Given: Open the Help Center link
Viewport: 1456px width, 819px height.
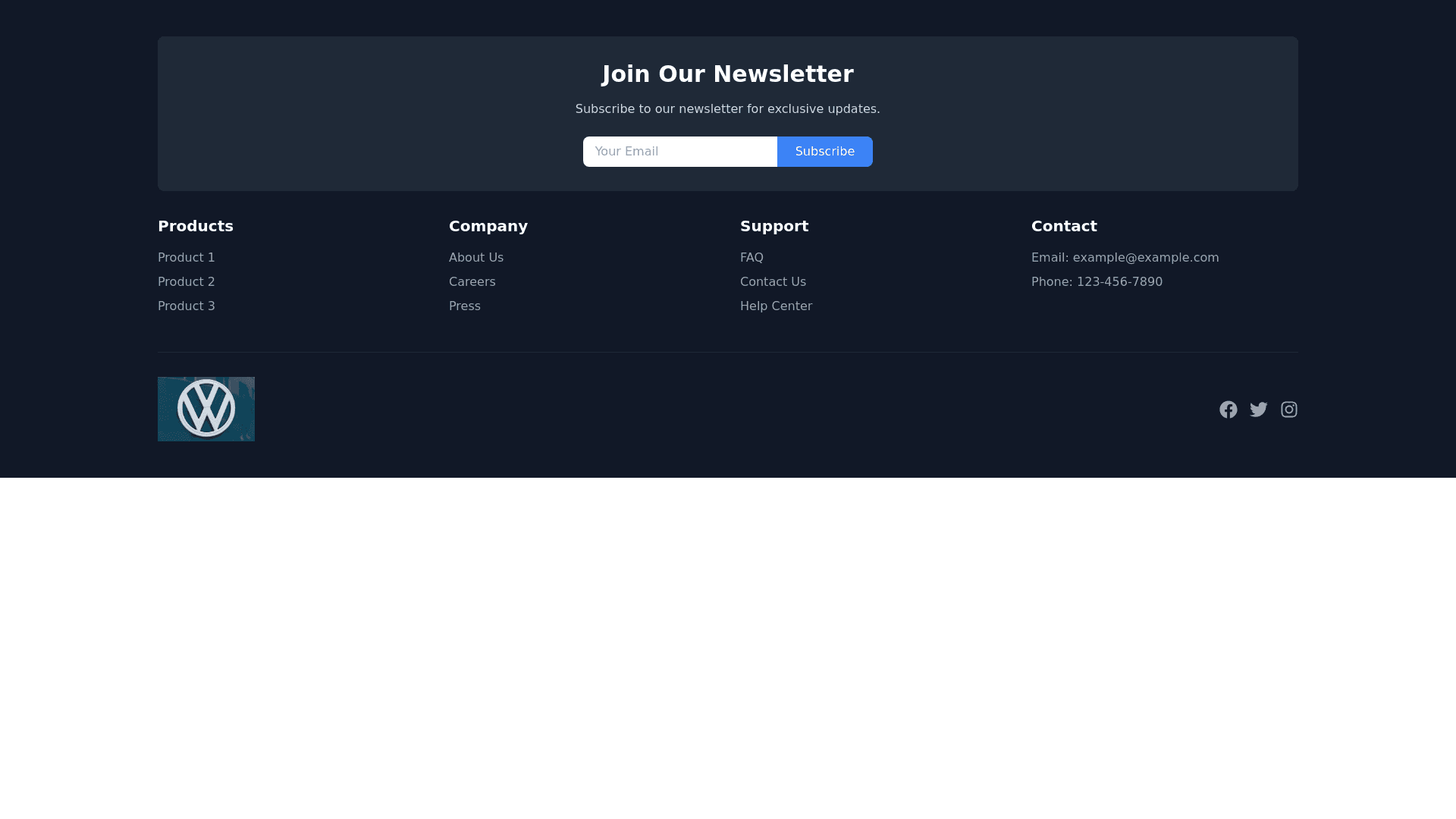Looking at the screenshot, I should [x=776, y=306].
